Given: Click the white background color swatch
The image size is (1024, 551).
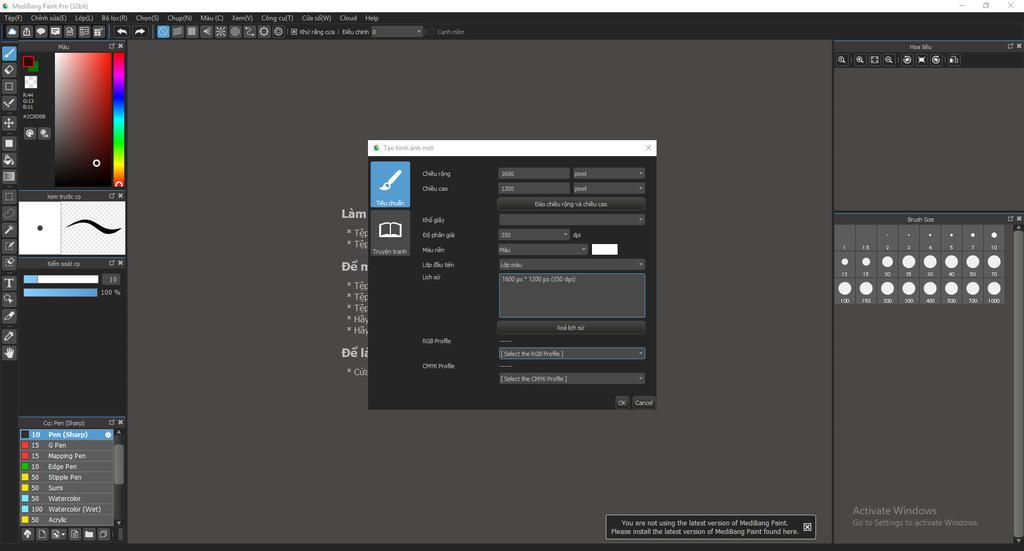Looking at the screenshot, I should pyautogui.click(x=605, y=249).
